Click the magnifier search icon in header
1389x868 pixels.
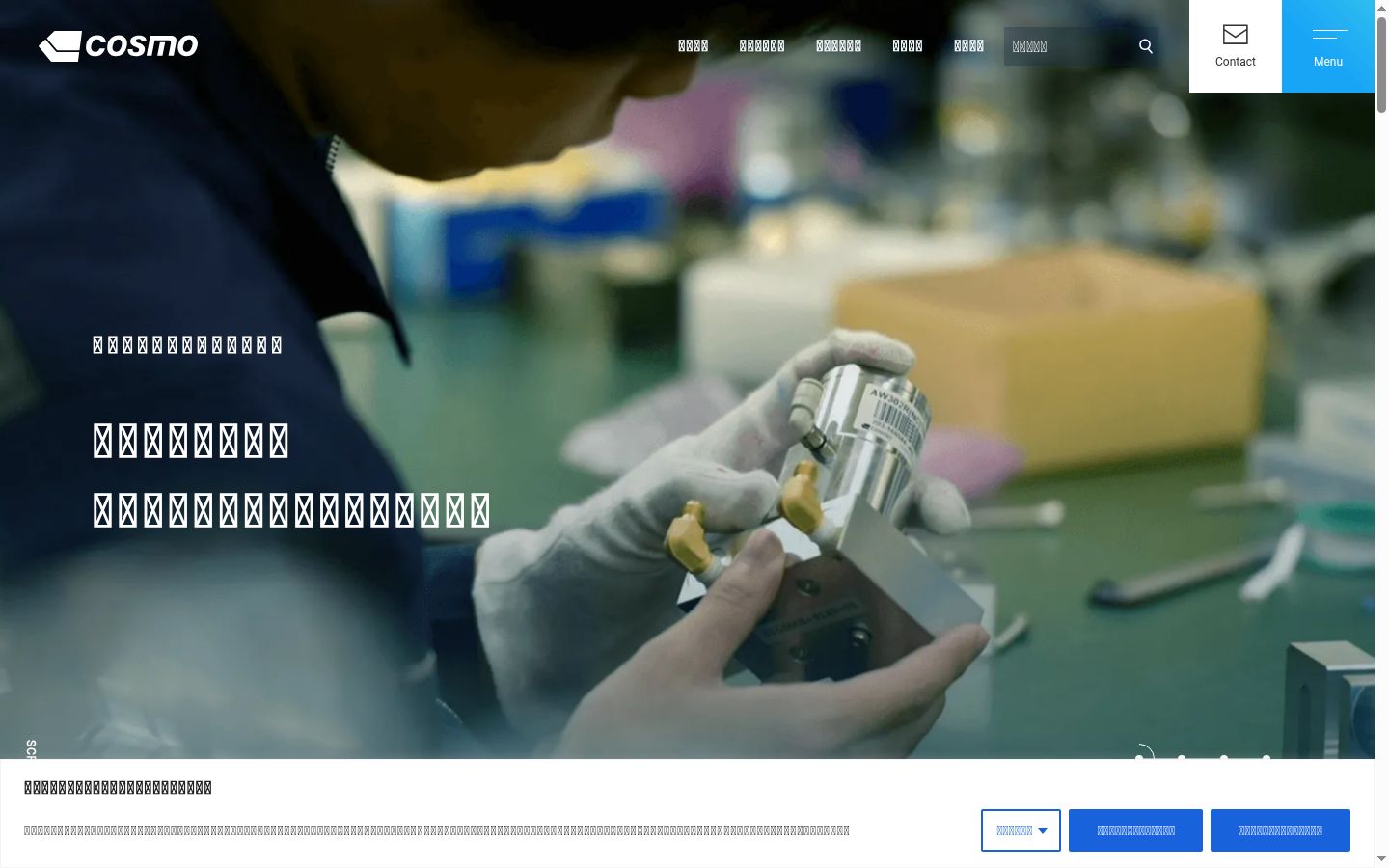pyautogui.click(x=1146, y=46)
